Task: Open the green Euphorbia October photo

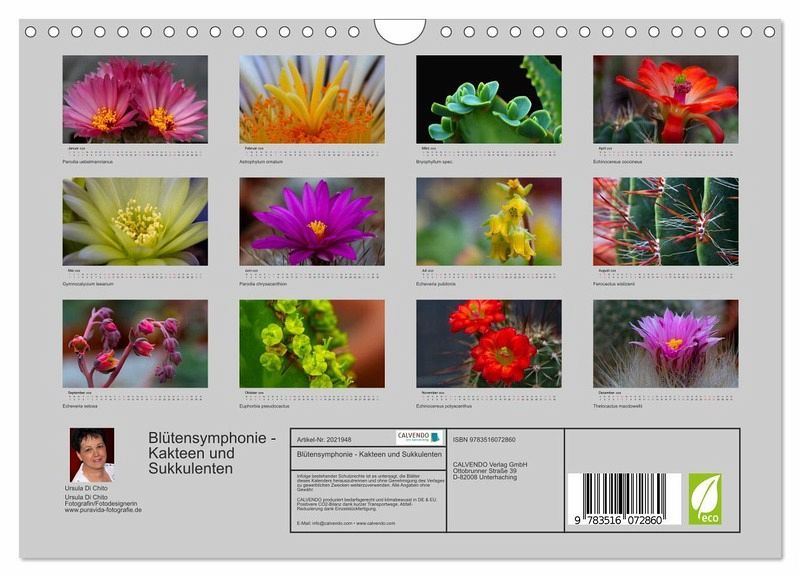Action: 312,344
